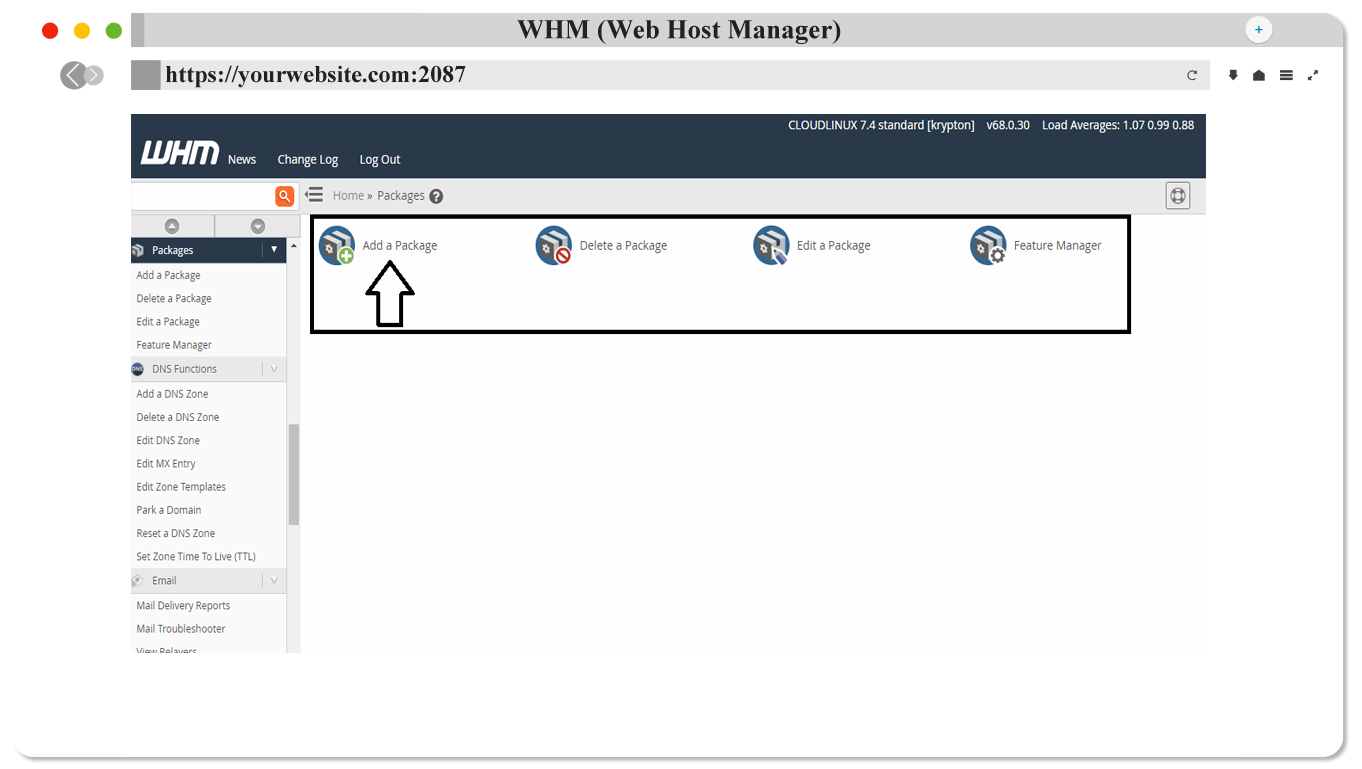Select Feature Manager in sidebar

174,345
